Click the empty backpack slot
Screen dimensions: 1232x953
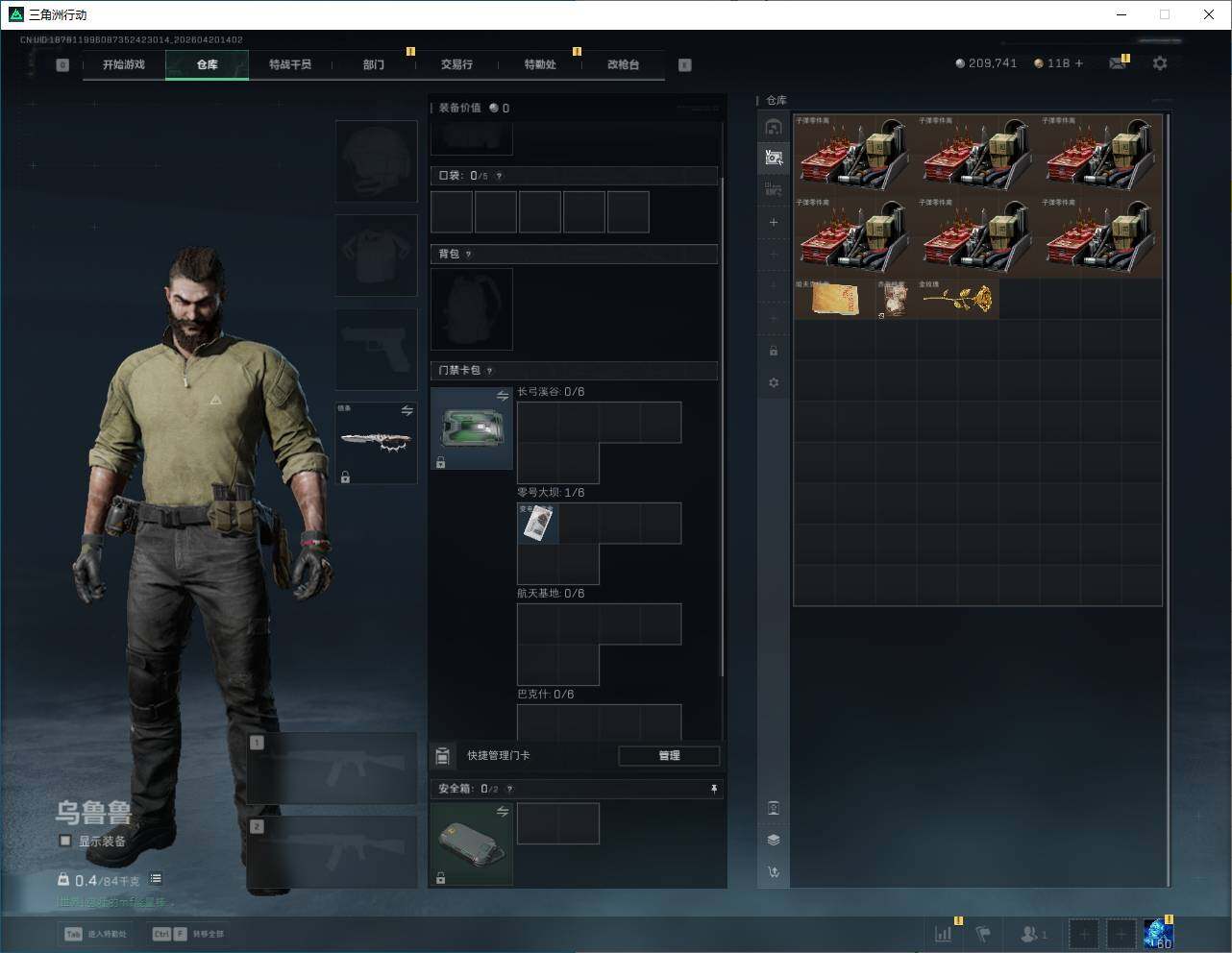tap(472, 309)
